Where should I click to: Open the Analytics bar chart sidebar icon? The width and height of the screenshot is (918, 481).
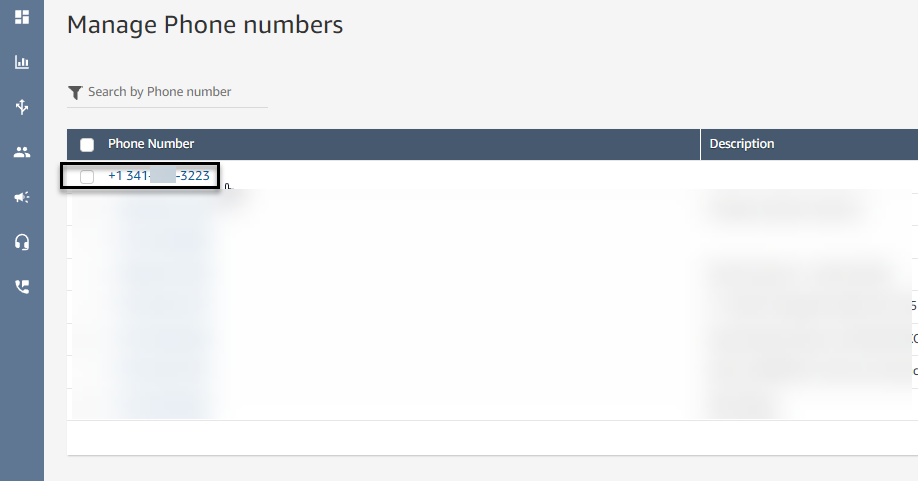pyautogui.click(x=22, y=62)
